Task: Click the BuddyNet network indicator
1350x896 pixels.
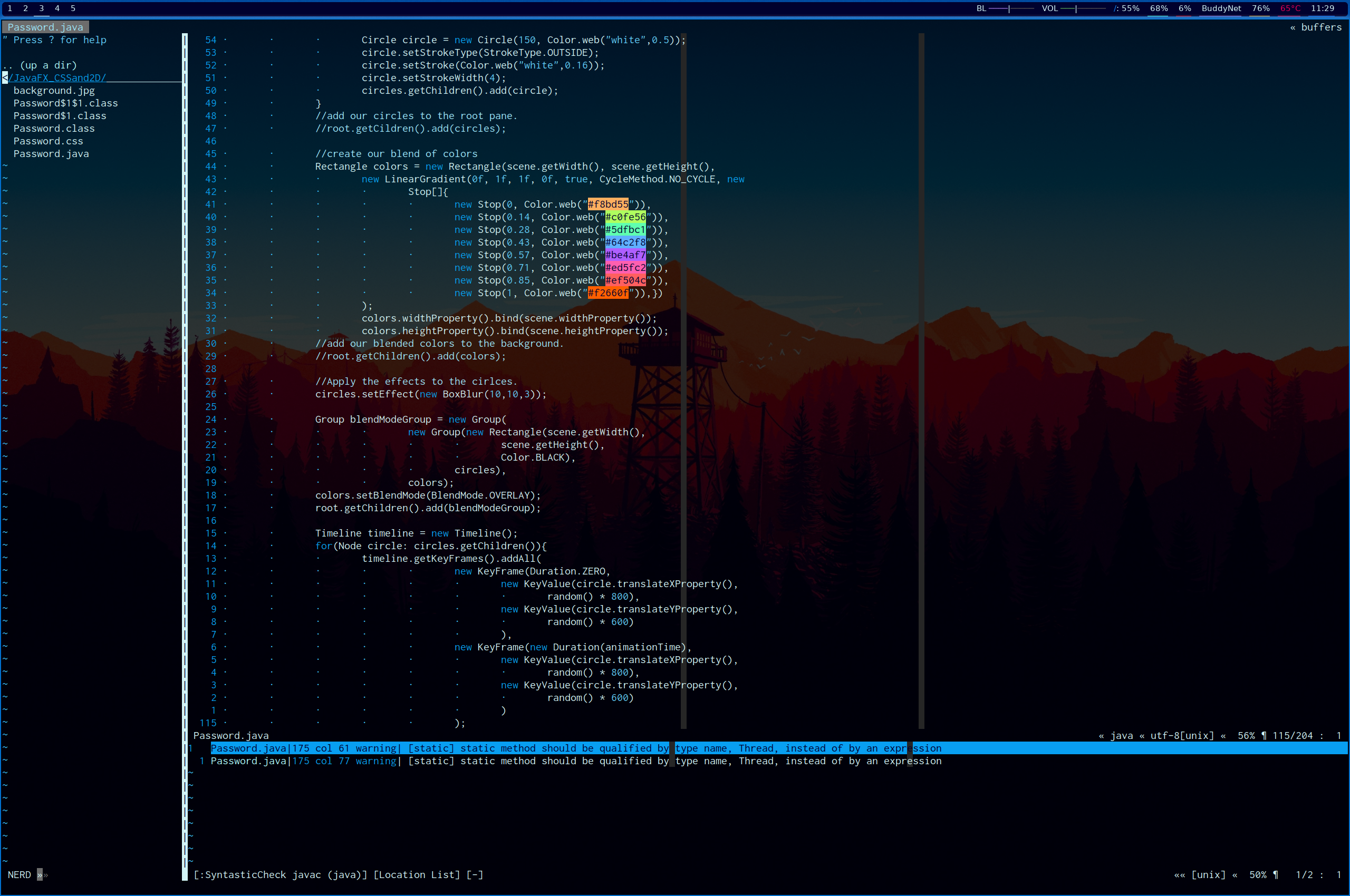Action: coord(1221,8)
